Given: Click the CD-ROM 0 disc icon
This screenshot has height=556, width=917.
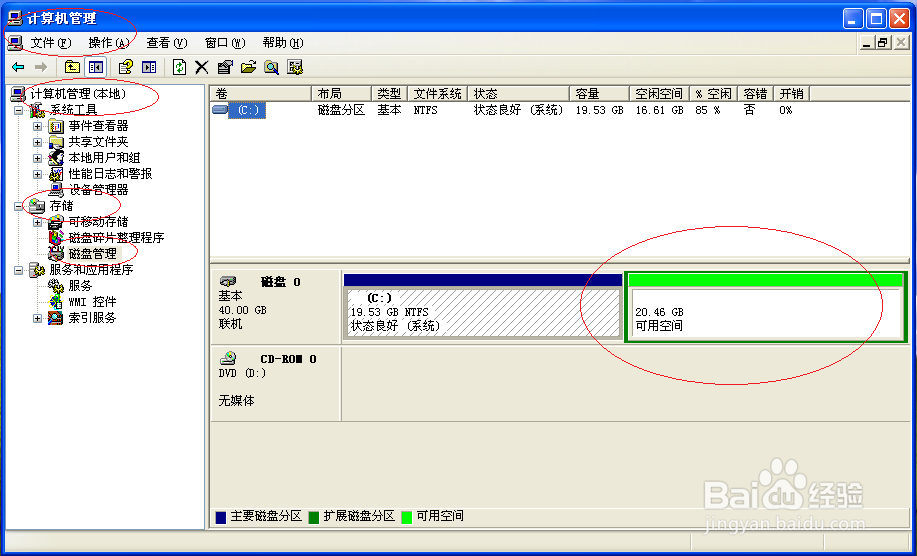Looking at the screenshot, I should click(228, 358).
